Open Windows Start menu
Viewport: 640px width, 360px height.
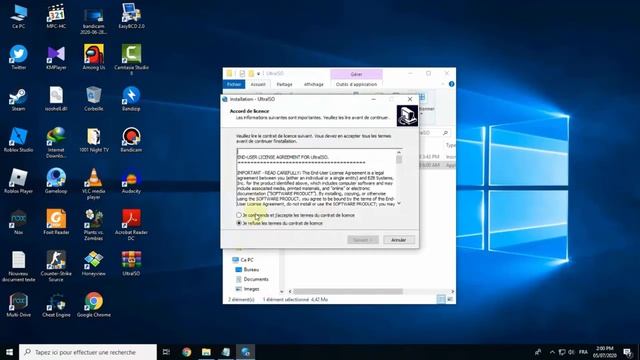9,352
